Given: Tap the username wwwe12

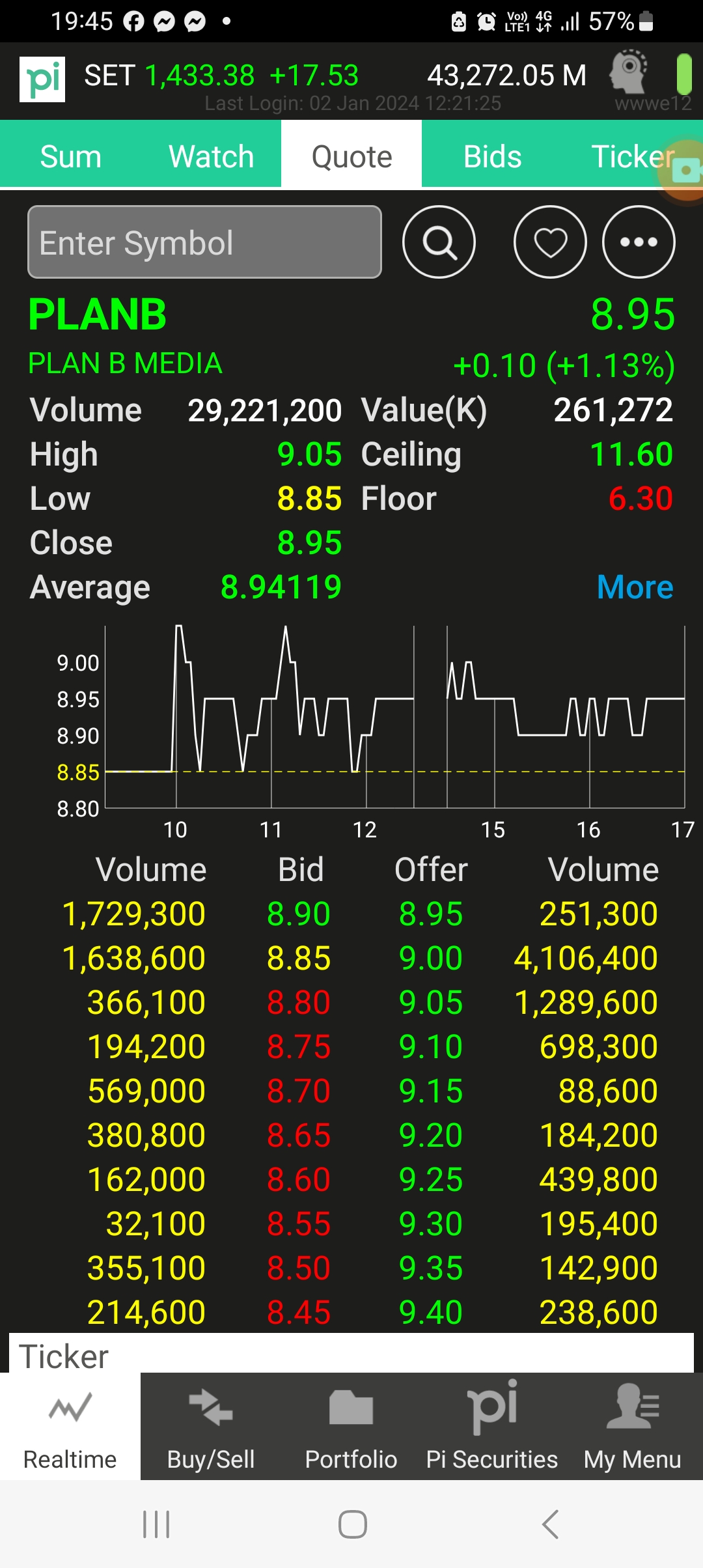Looking at the screenshot, I should pyautogui.click(x=653, y=104).
